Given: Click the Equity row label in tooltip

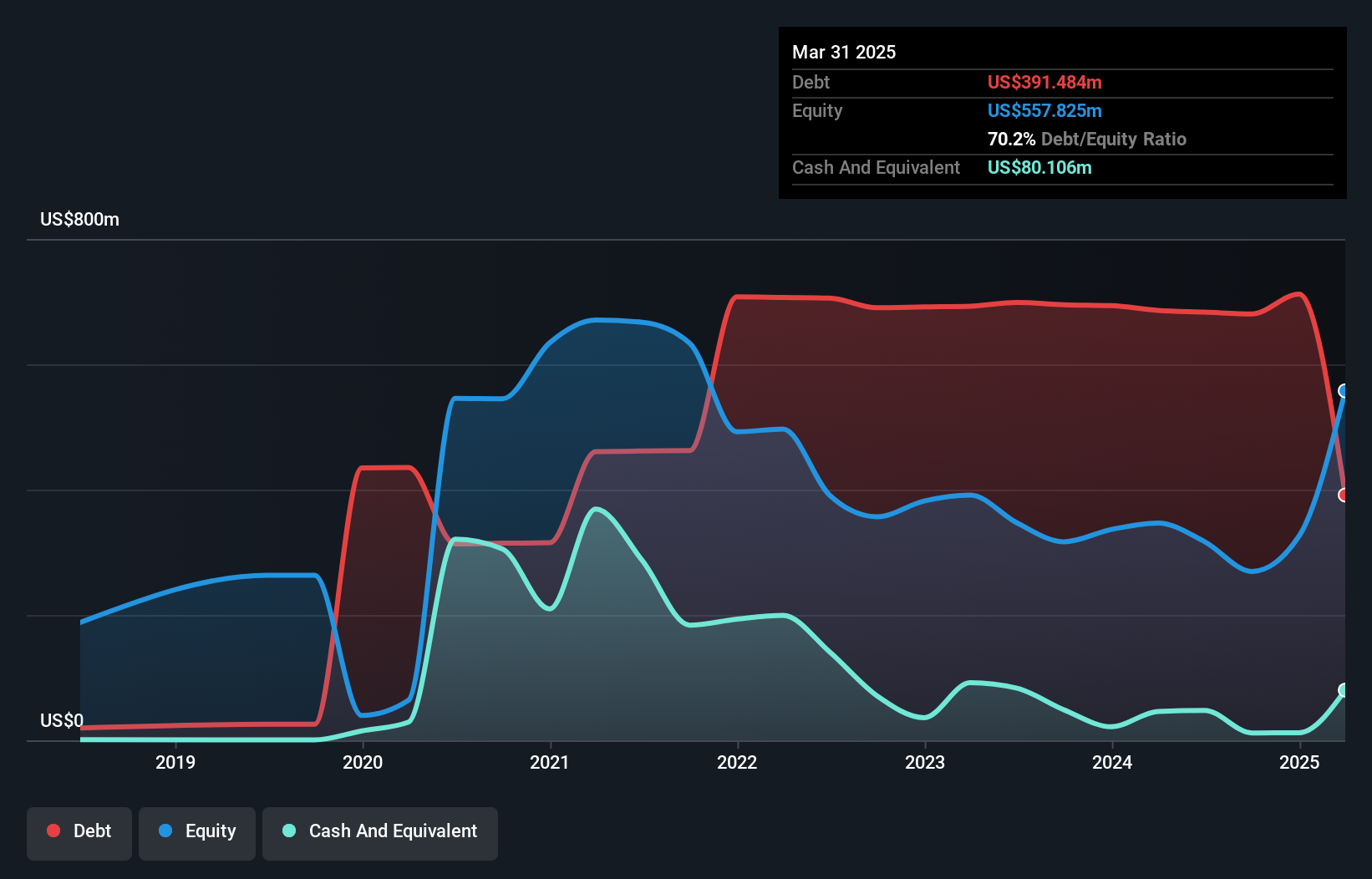Looking at the screenshot, I should 817,111.
